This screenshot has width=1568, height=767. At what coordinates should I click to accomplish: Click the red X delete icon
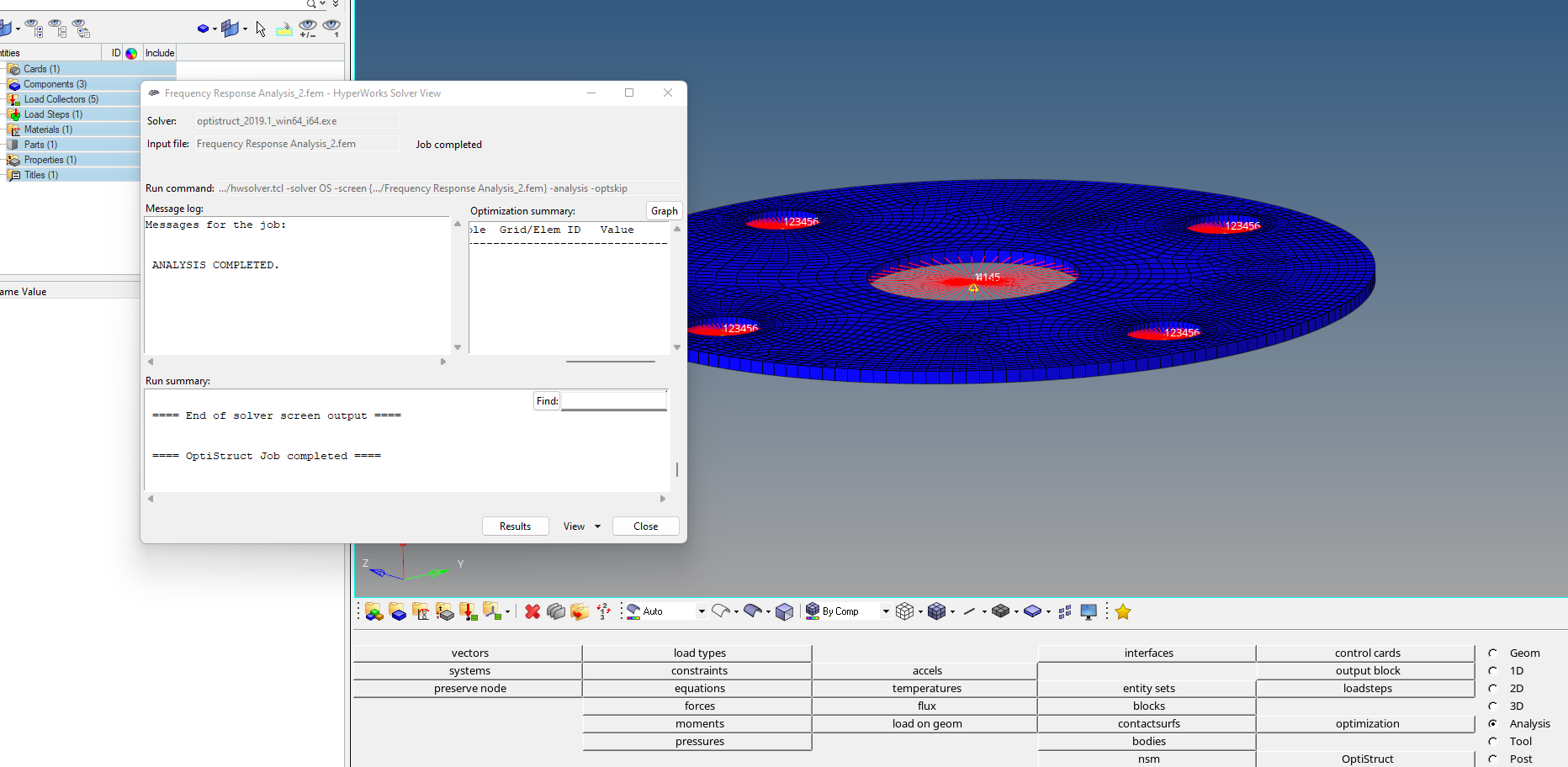tap(532, 612)
